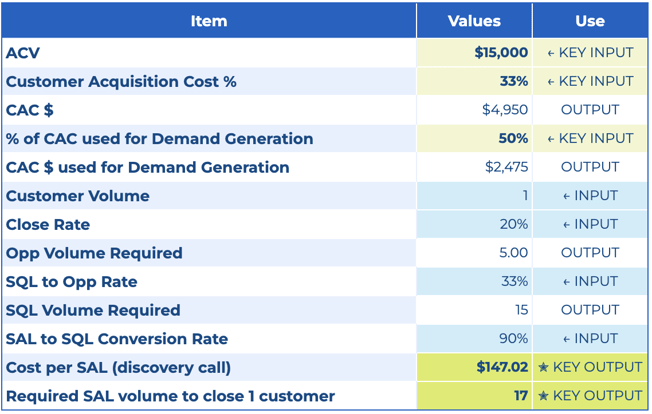Click the arrow icon in the Customer Volume row

tap(566, 197)
